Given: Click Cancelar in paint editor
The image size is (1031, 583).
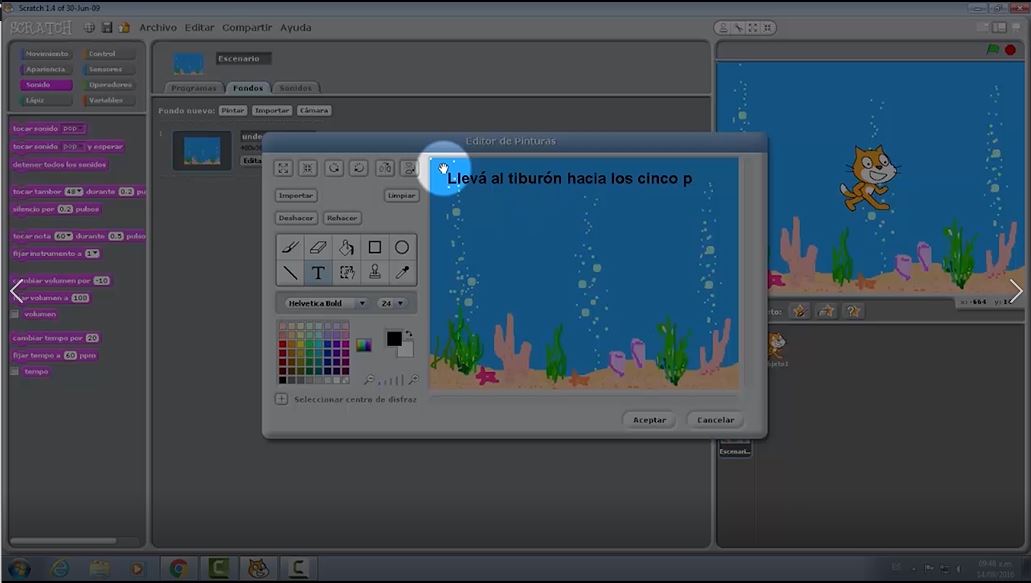Looking at the screenshot, I should pyautogui.click(x=715, y=419).
